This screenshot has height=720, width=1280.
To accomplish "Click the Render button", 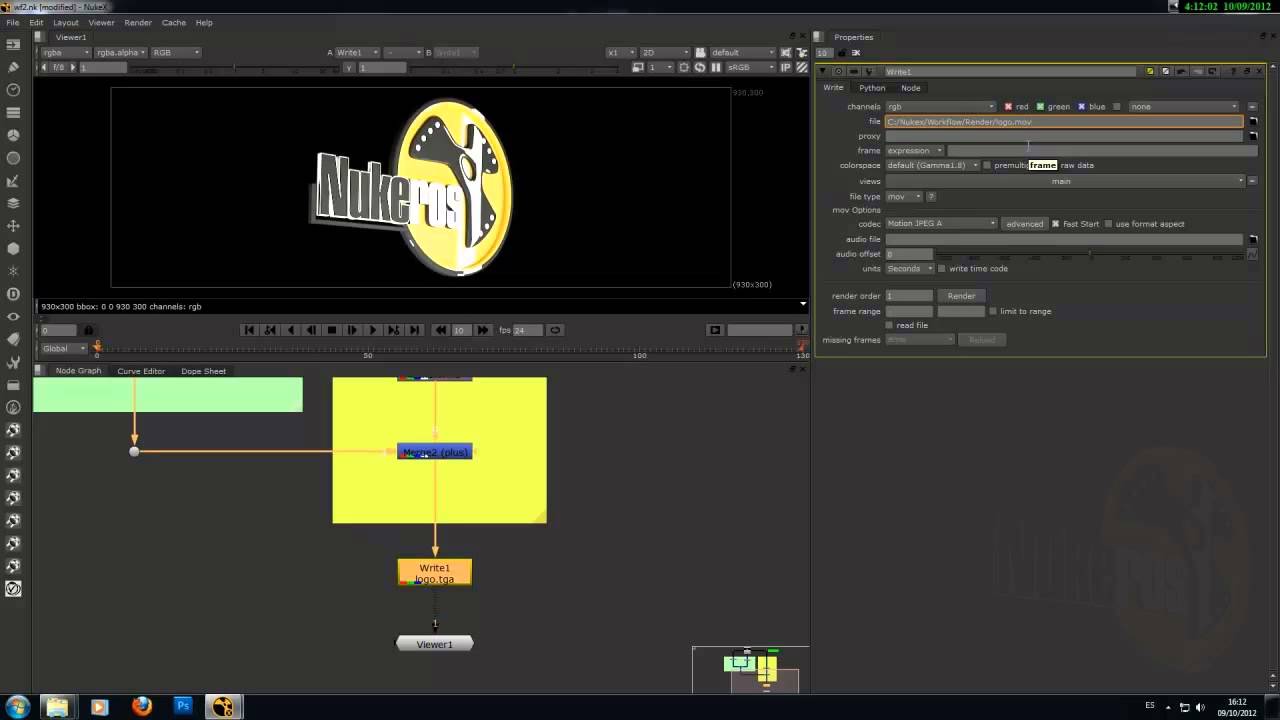I will pos(961,296).
